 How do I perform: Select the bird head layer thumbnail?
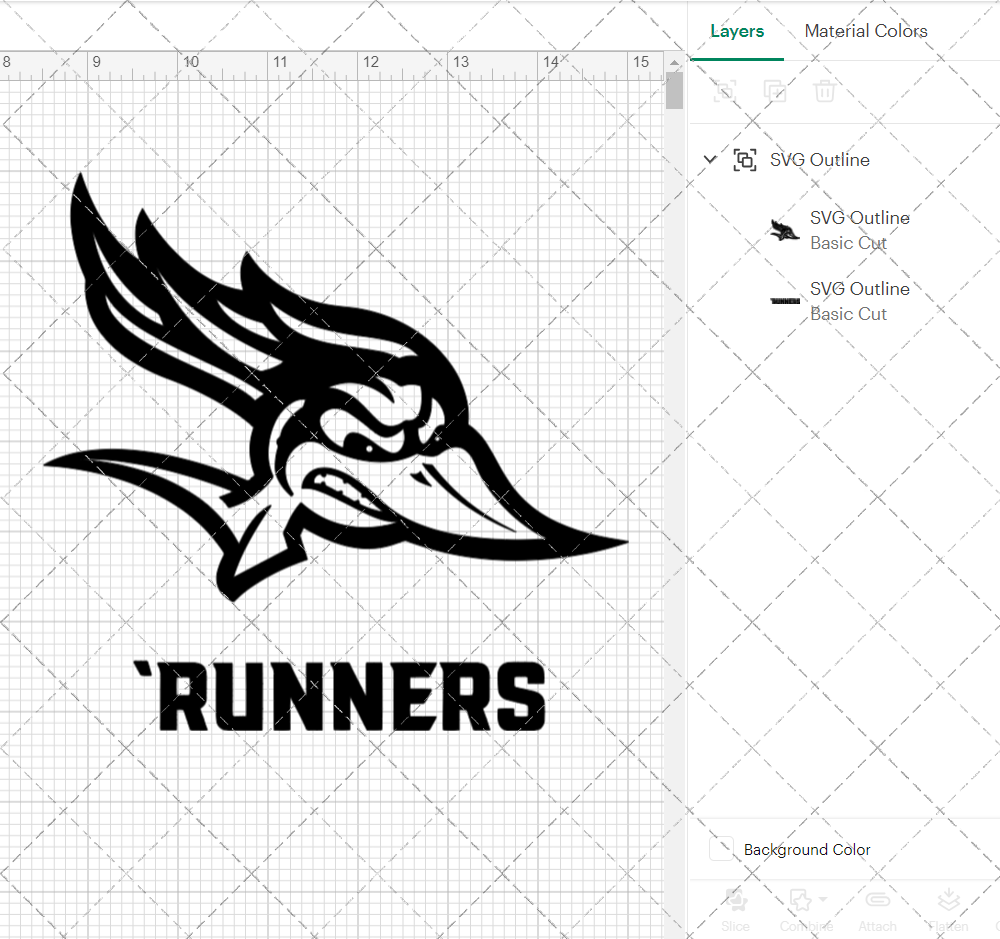pos(784,230)
